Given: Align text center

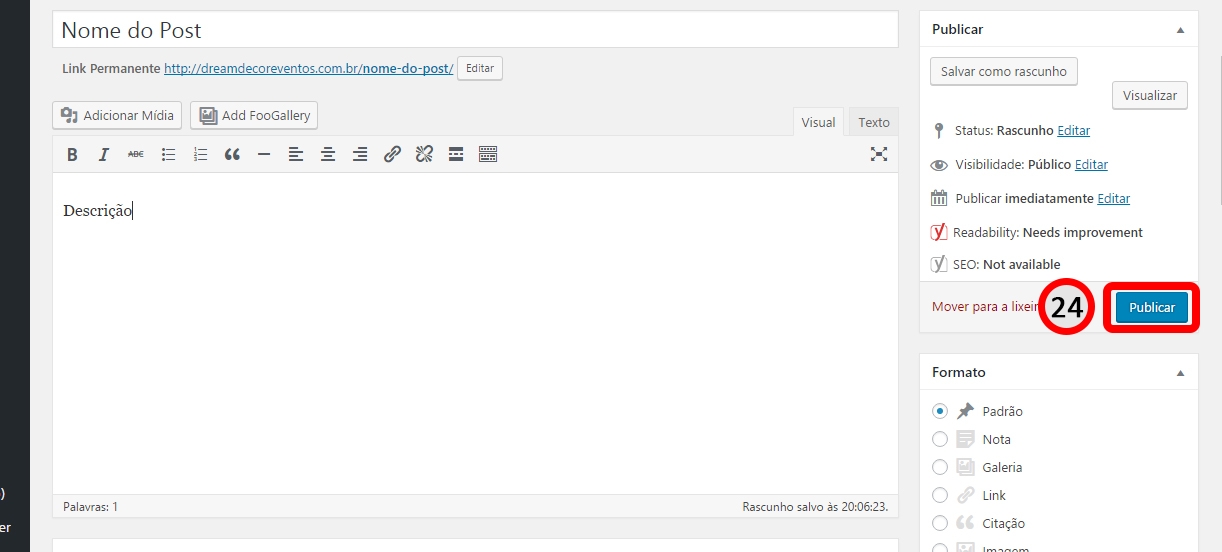Looking at the screenshot, I should 328,154.
